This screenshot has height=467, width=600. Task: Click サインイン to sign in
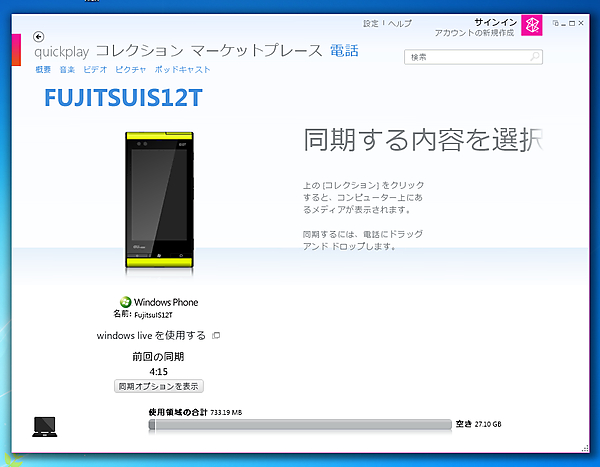(496, 22)
